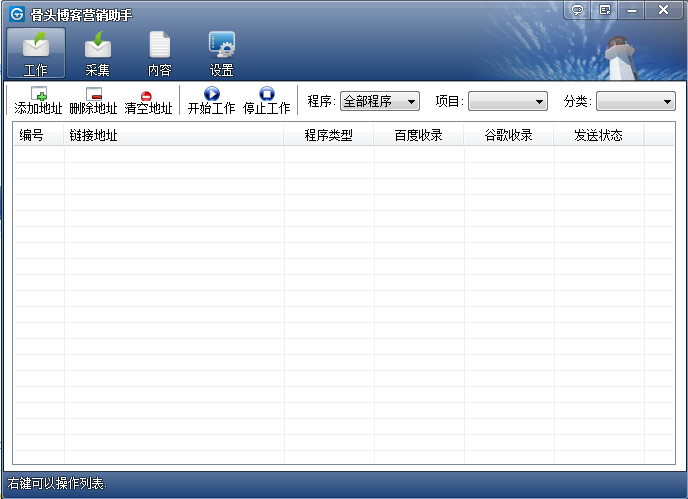Screen dimensions: 688x499
Task: Open the 项目 project dropdown
Action: [x=508, y=101]
